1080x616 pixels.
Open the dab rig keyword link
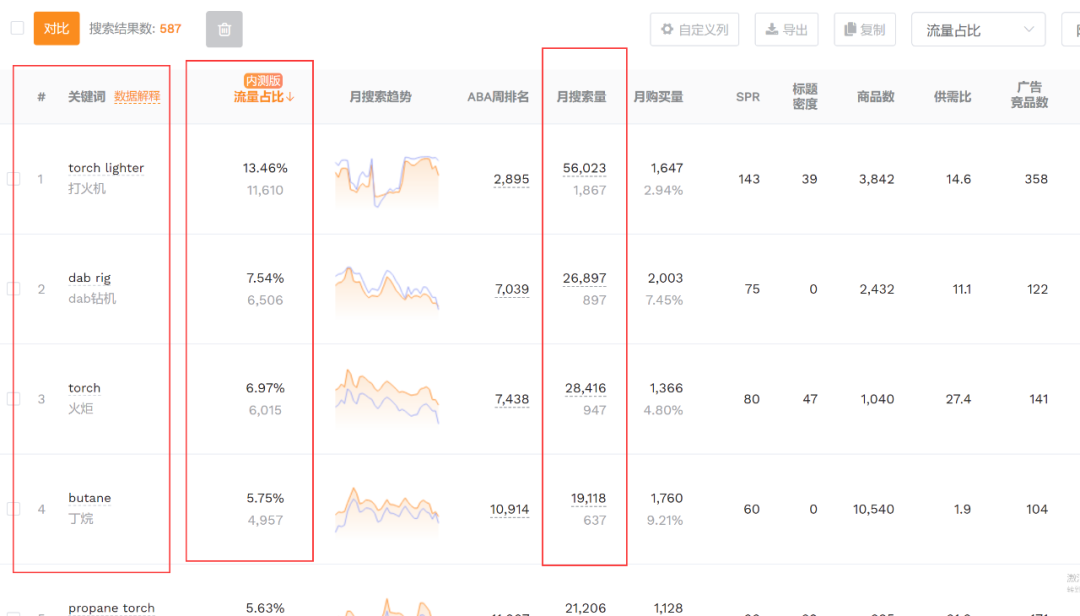coord(90,277)
